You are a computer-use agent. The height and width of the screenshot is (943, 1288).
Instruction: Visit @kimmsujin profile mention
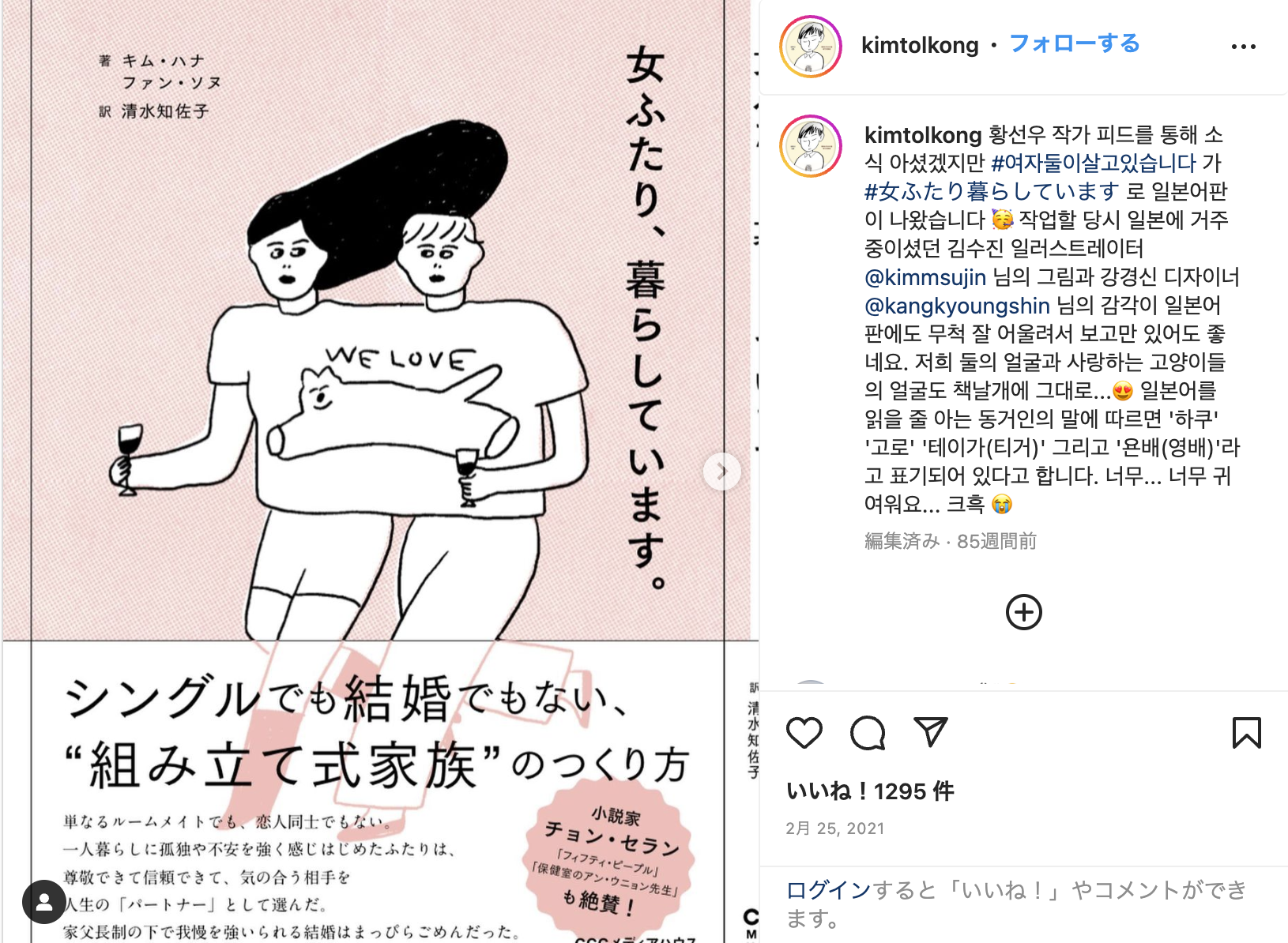point(925,276)
